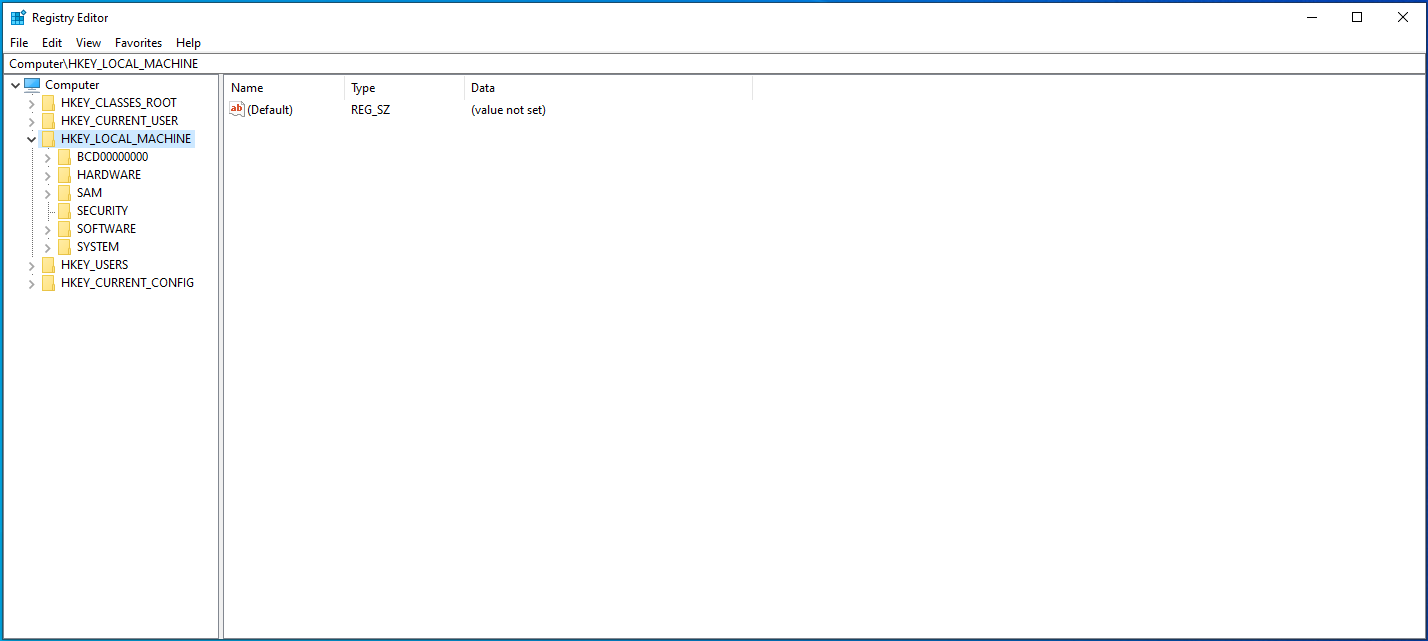Collapse the HKEY_LOCAL_MACHINE key

tap(31, 139)
